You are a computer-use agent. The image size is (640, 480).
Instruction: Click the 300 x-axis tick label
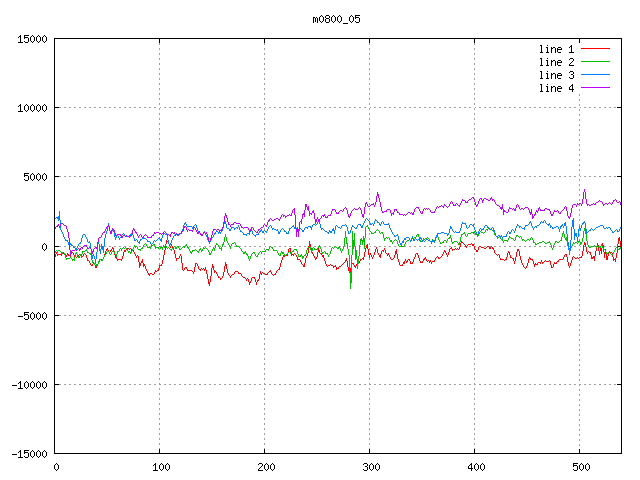click(x=370, y=467)
